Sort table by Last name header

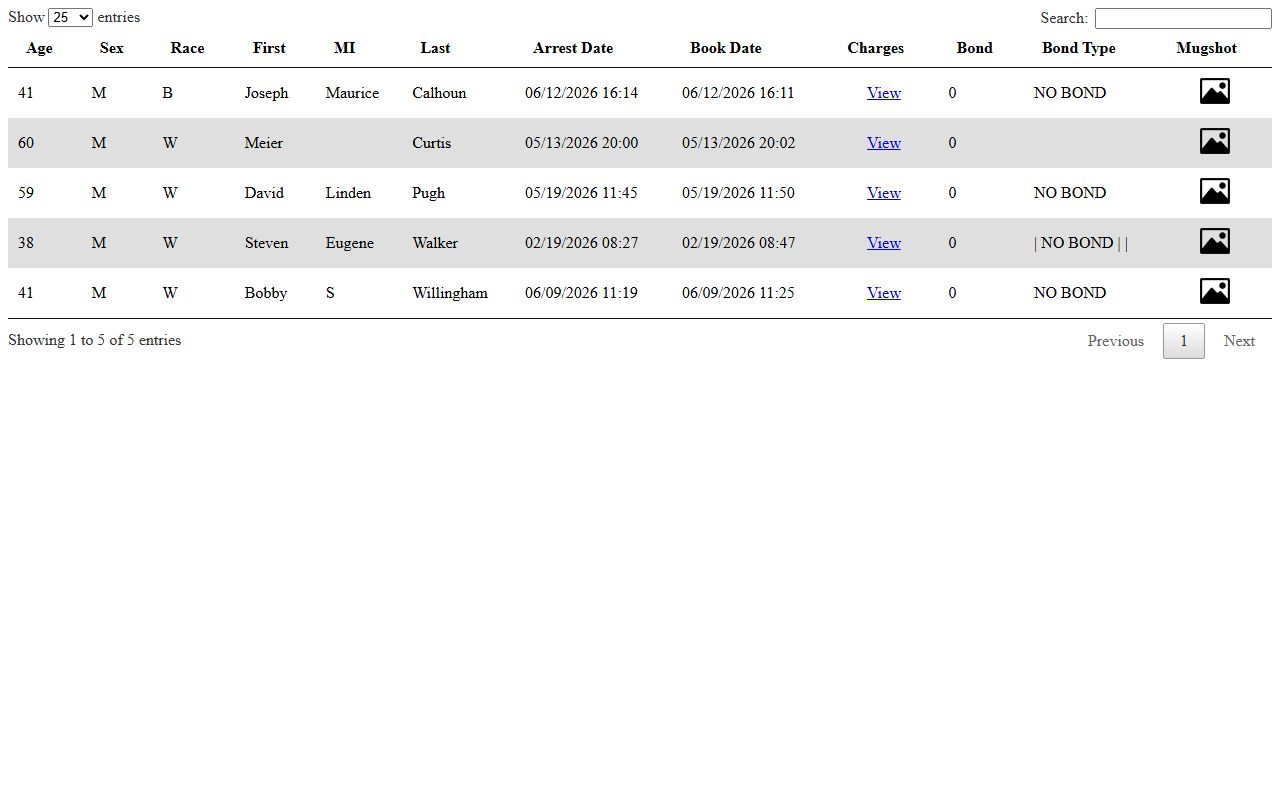(435, 48)
